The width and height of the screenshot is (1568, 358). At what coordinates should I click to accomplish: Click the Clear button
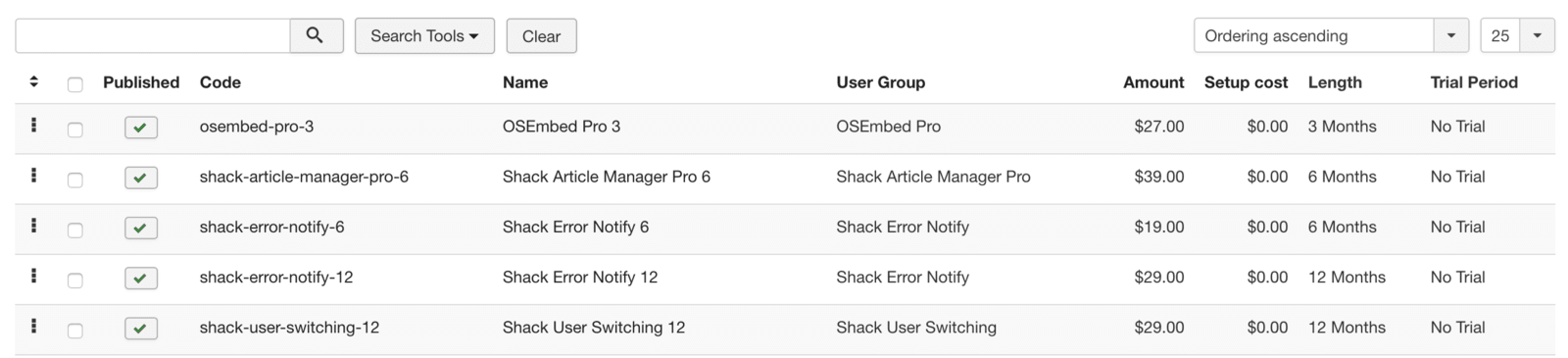(541, 35)
